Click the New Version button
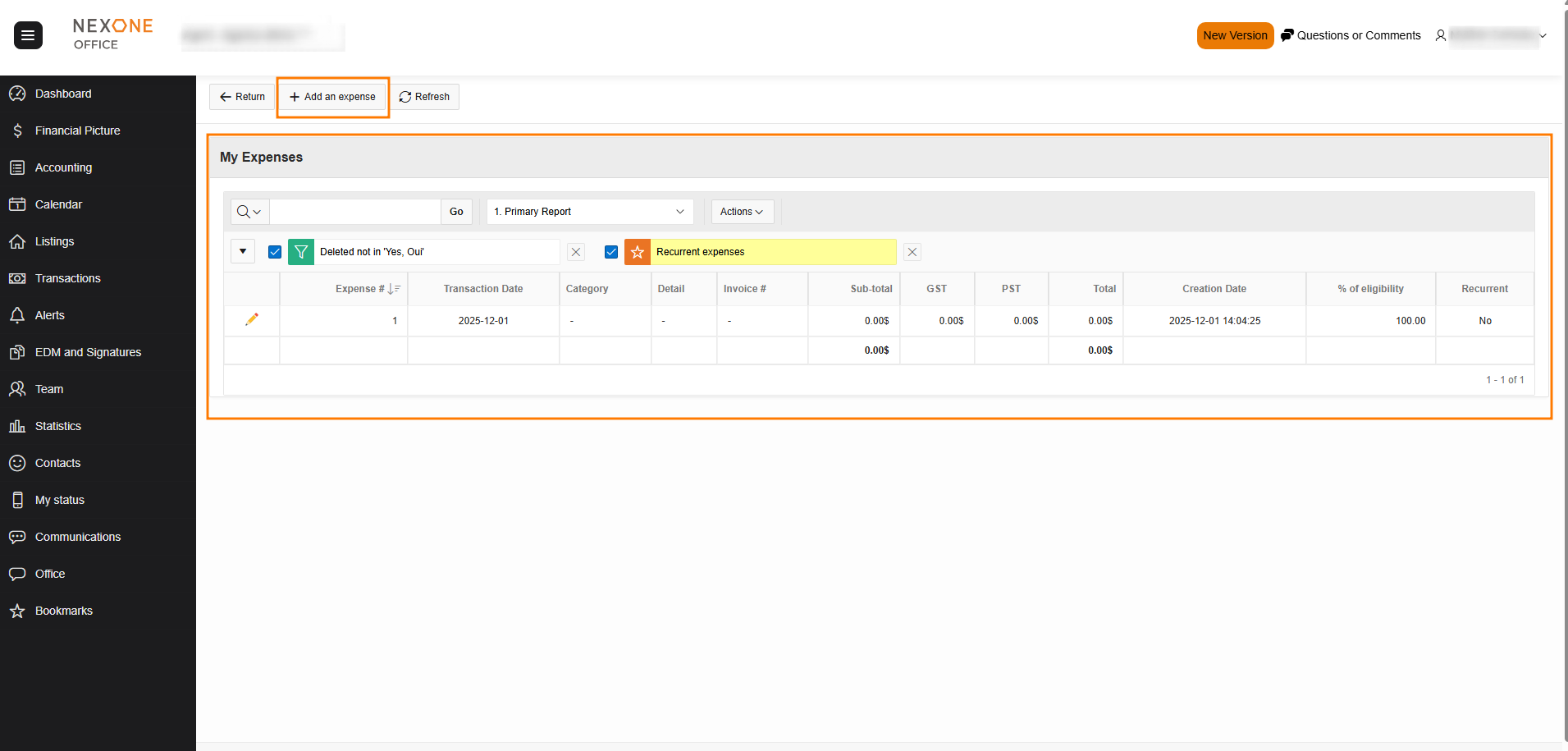This screenshot has height=751, width=1568. pyautogui.click(x=1234, y=35)
